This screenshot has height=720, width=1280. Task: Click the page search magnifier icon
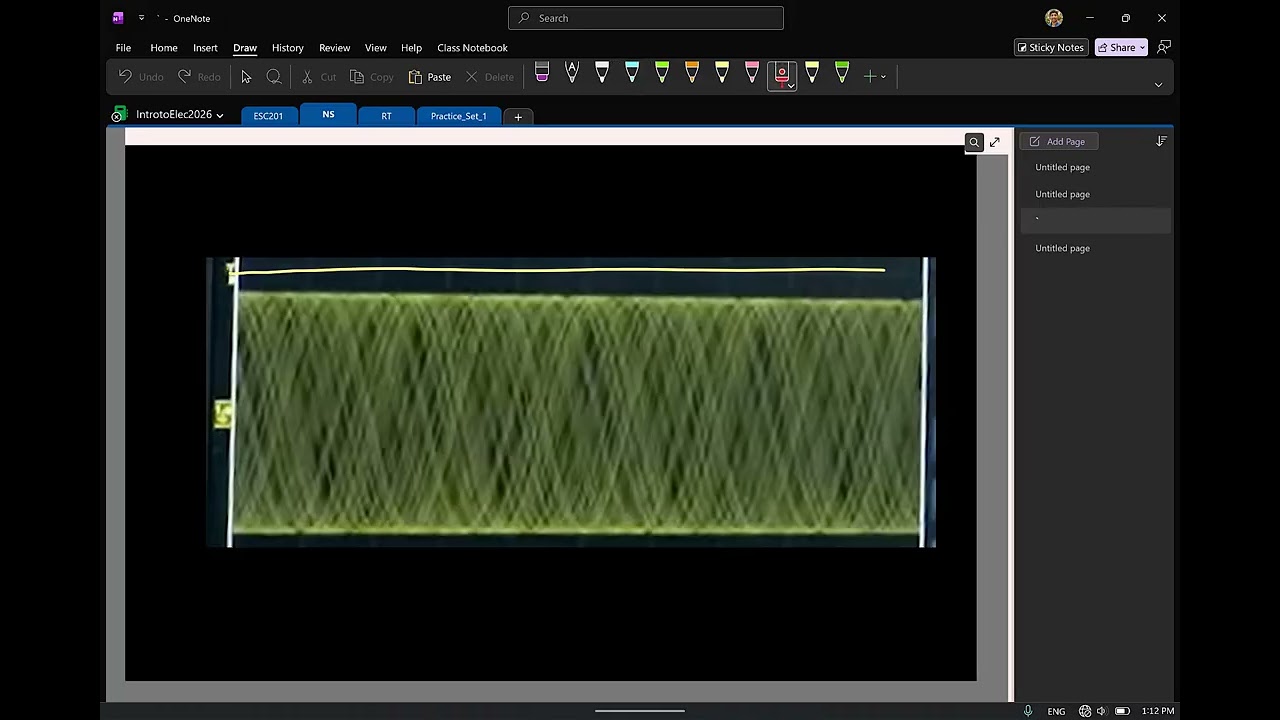[974, 142]
